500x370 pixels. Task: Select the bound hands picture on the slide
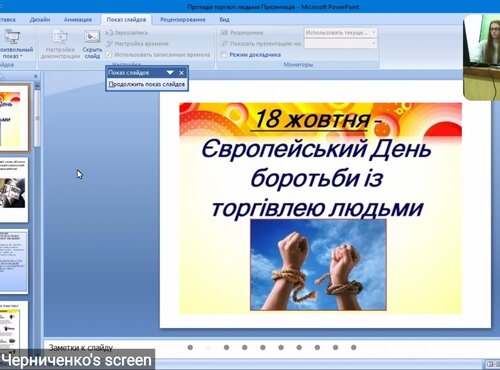[318, 265]
